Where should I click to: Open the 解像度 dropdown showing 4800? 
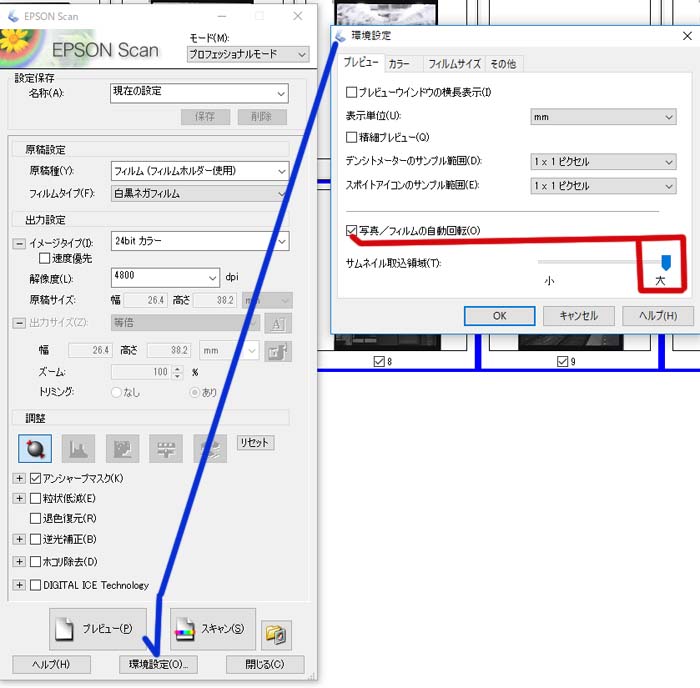tap(165, 277)
